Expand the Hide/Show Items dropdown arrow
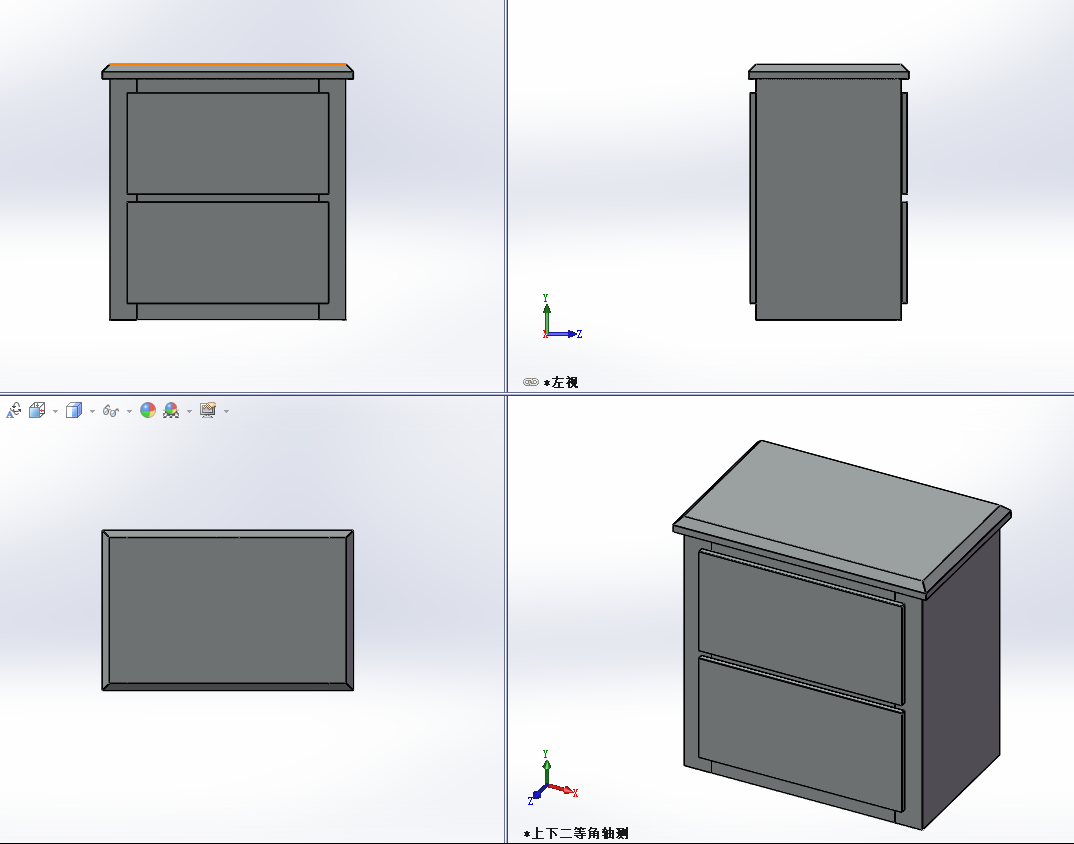The image size is (1074, 844). click(x=129, y=412)
